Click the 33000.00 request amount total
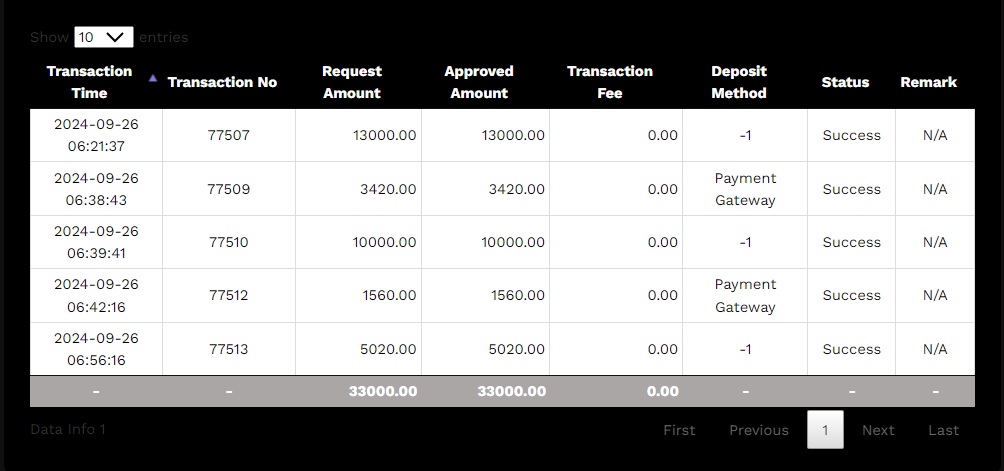This screenshot has height=471, width=1004. click(x=383, y=391)
